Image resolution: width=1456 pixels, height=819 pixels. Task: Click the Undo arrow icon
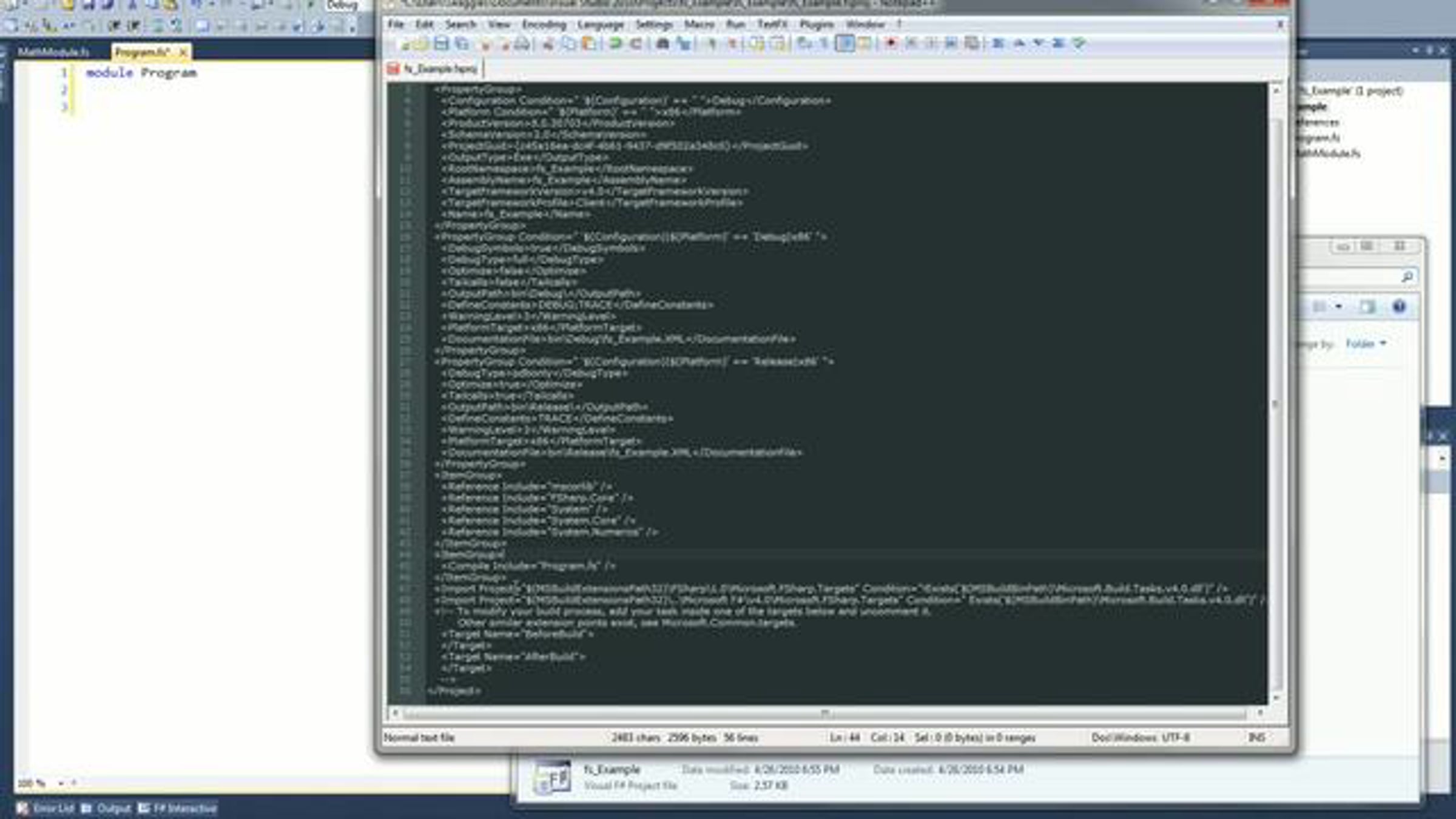tap(616, 44)
